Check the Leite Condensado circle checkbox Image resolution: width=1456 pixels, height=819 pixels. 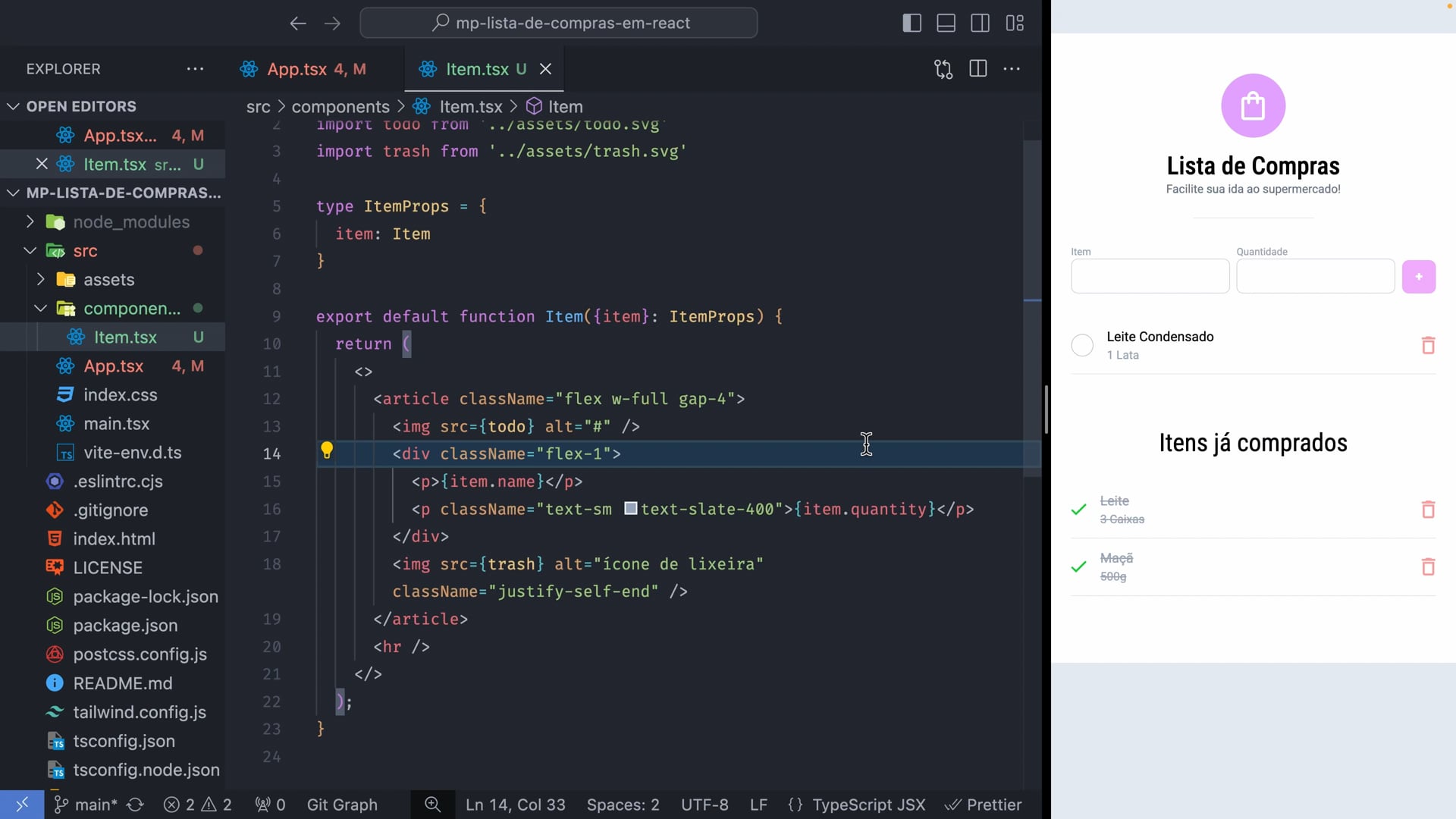point(1082,346)
